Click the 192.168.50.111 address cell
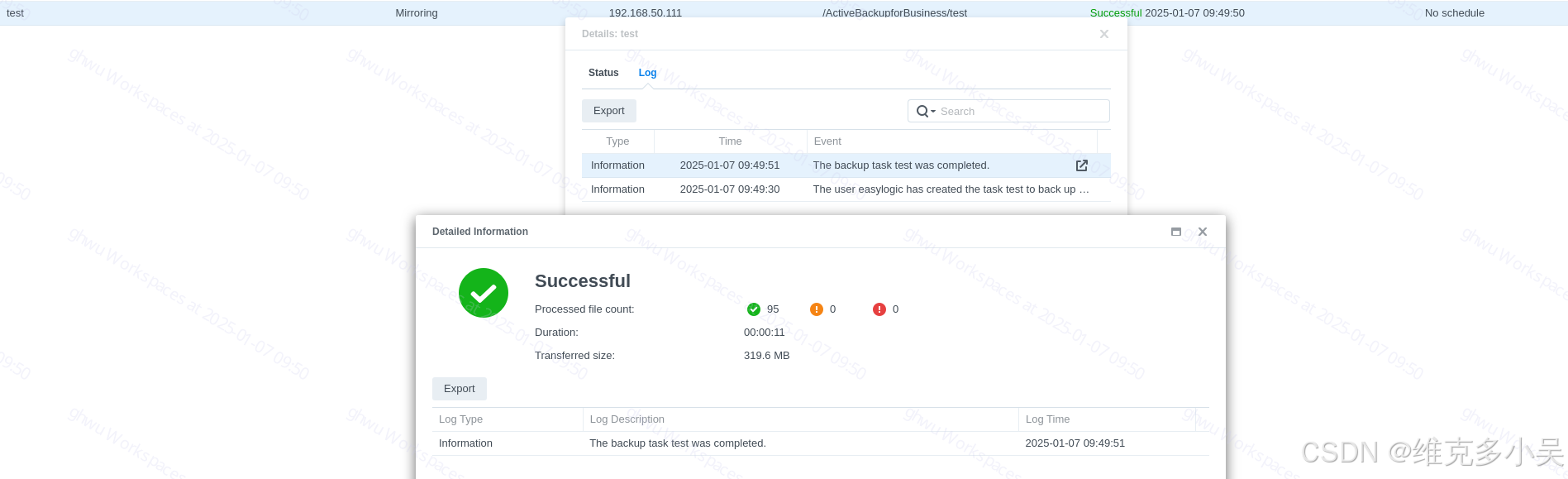Image resolution: width=1568 pixels, height=479 pixels. point(646,13)
